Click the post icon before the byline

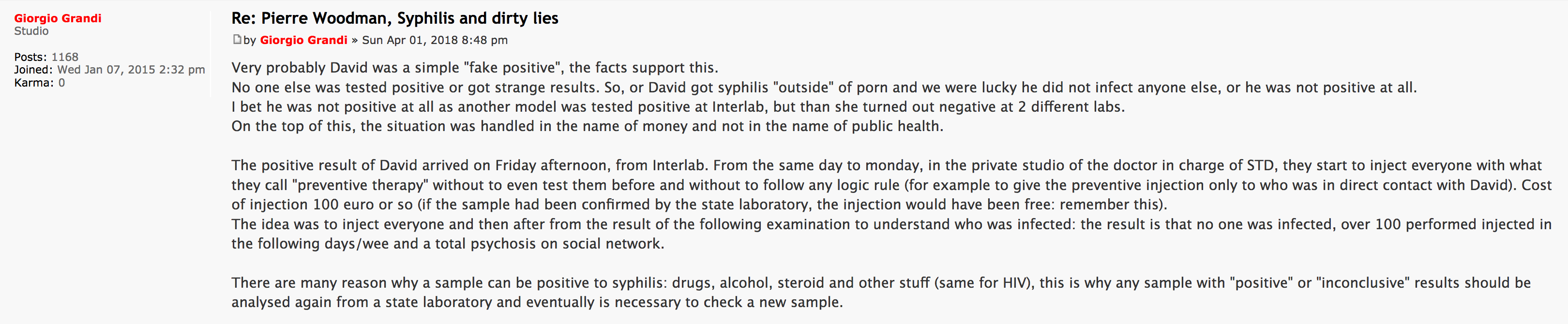click(237, 40)
